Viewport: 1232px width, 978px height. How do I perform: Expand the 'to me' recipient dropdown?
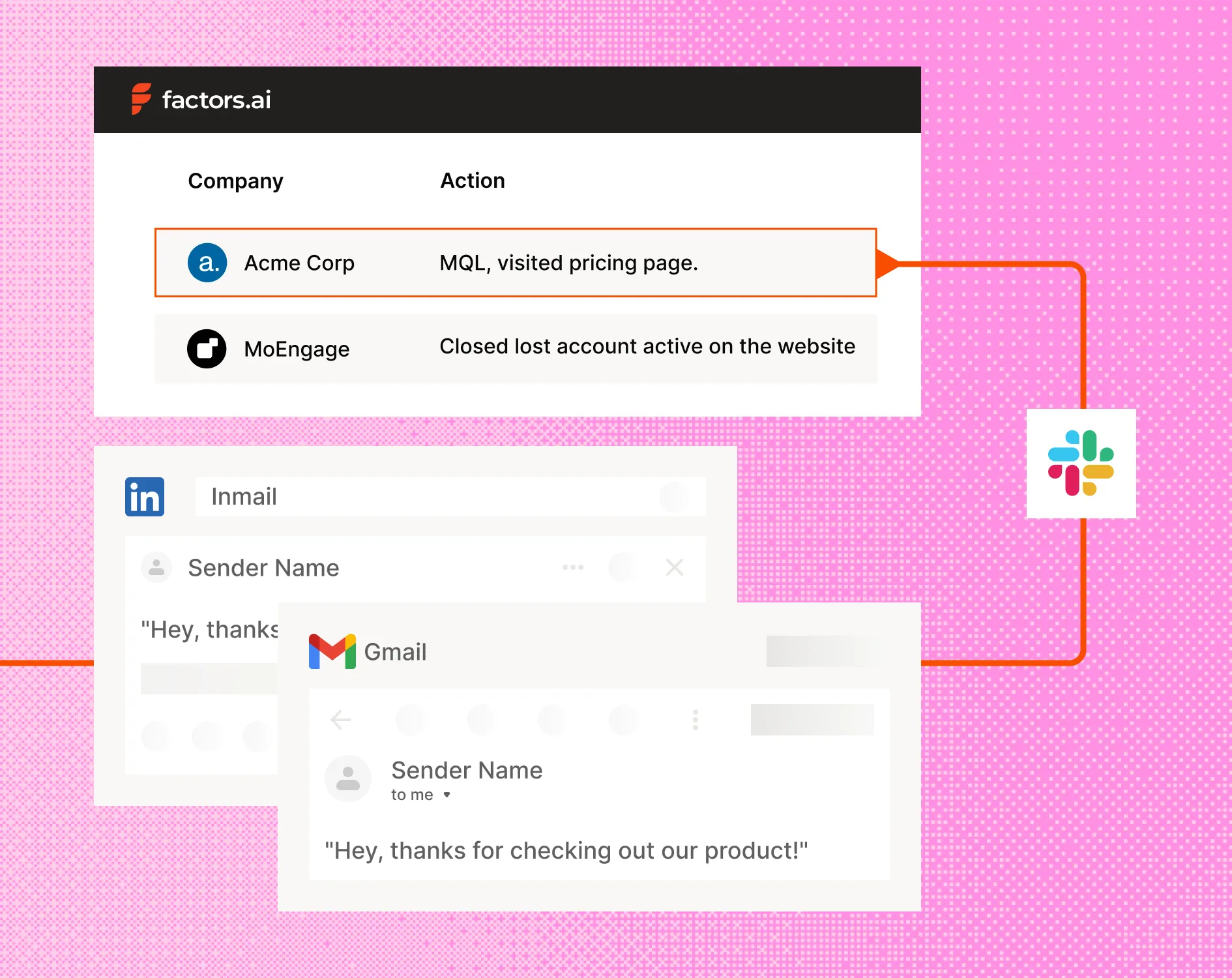447,795
